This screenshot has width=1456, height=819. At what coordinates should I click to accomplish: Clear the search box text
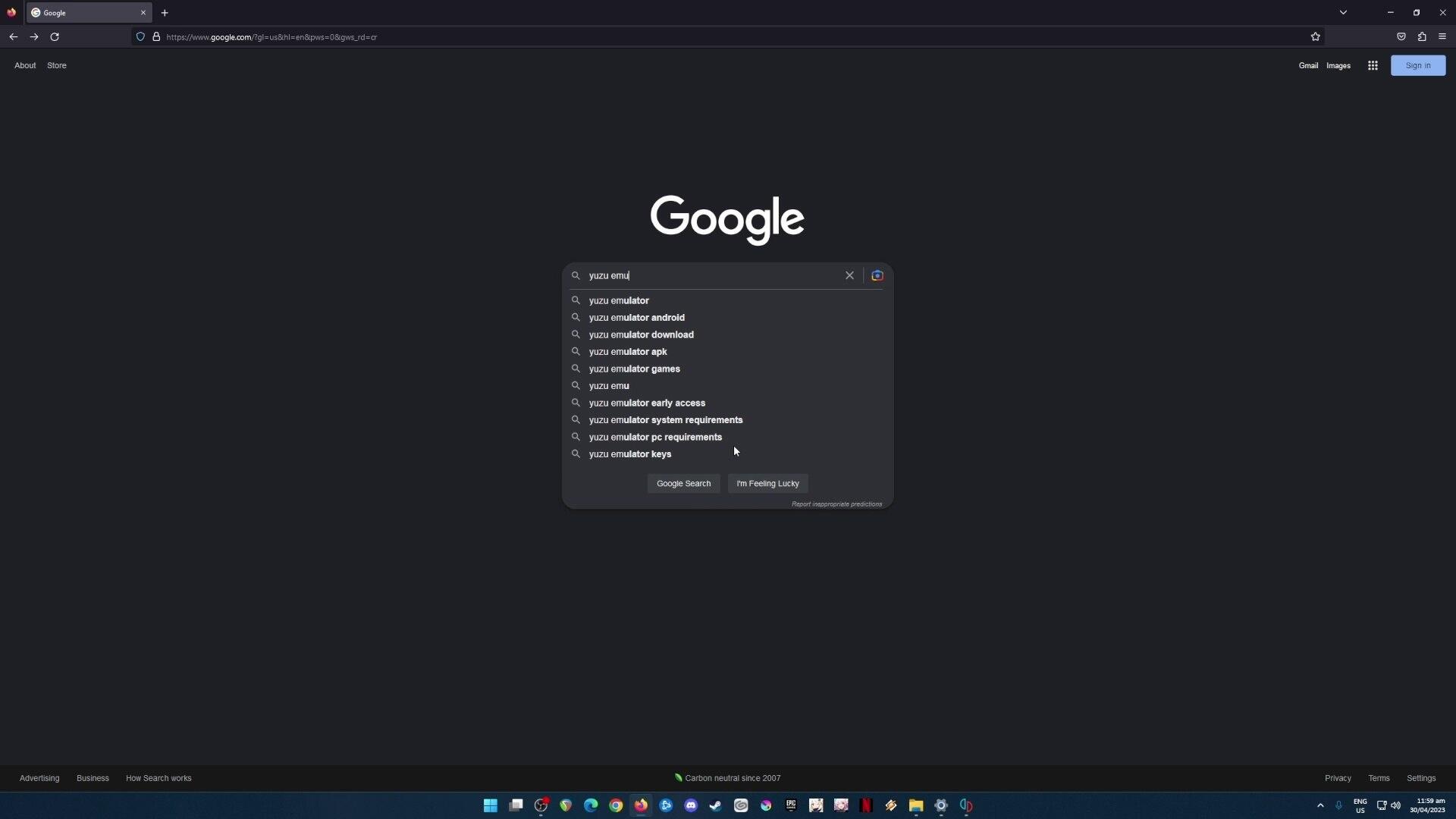849,275
